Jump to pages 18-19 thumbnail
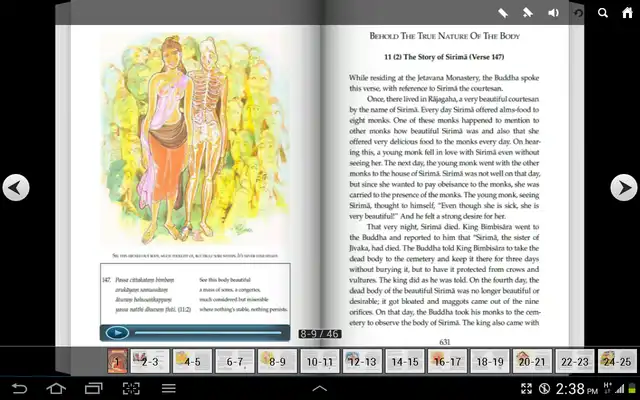640x400 pixels. (489, 361)
